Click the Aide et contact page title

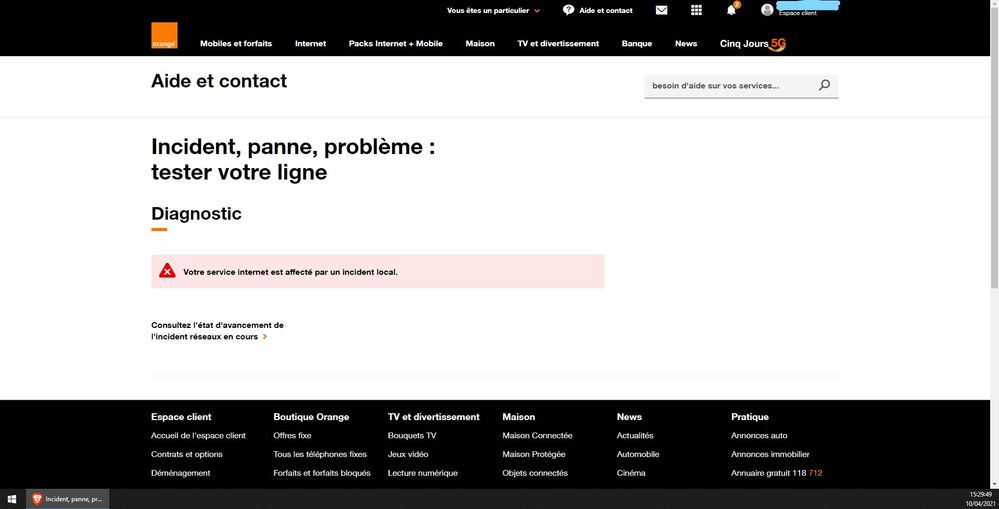point(219,81)
